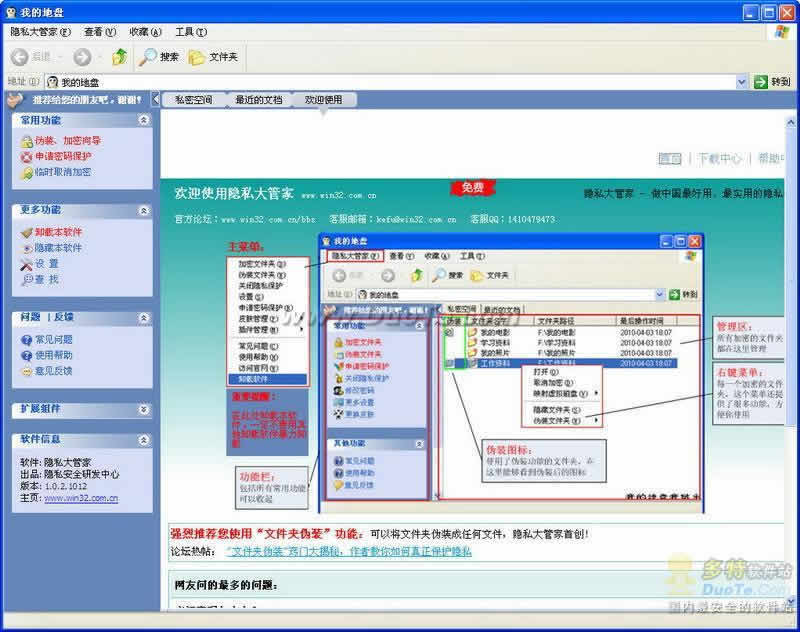
Task: Open the www.win32.com.cn homepage link in 软件信息
Action: pos(81,498)
